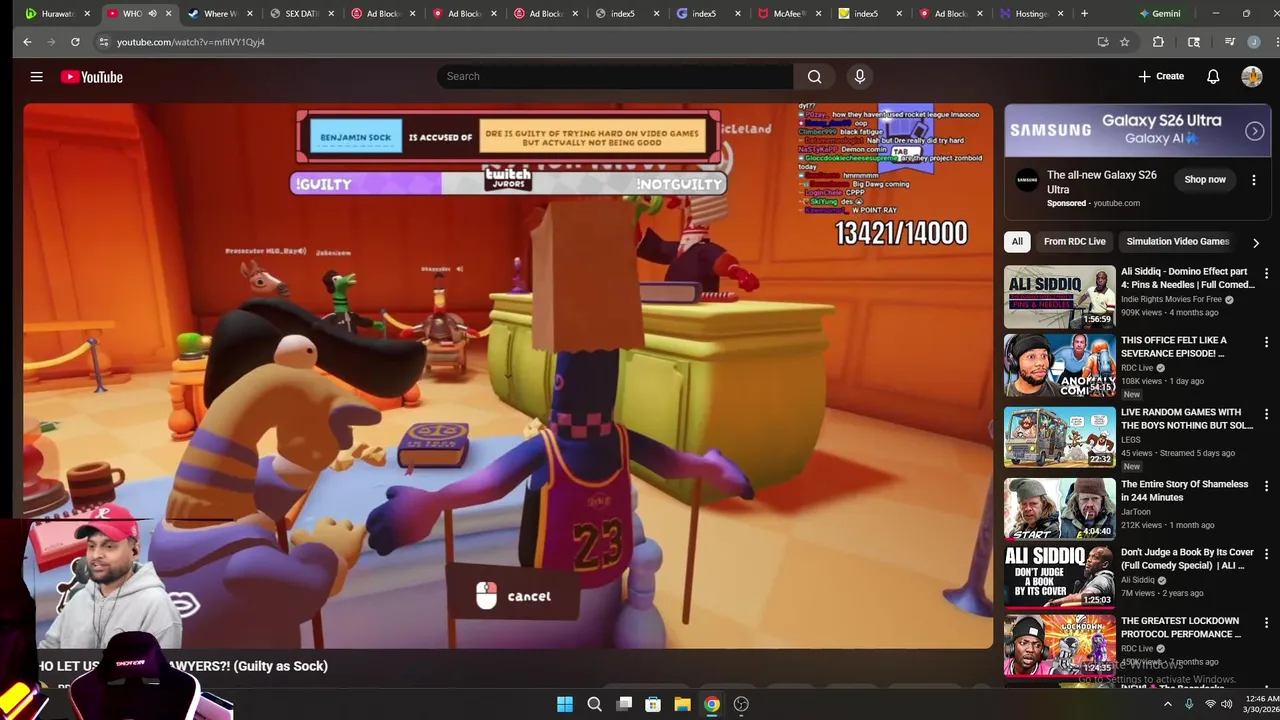
Task: Open the JarToon channel name
Action: [1138, 512]
